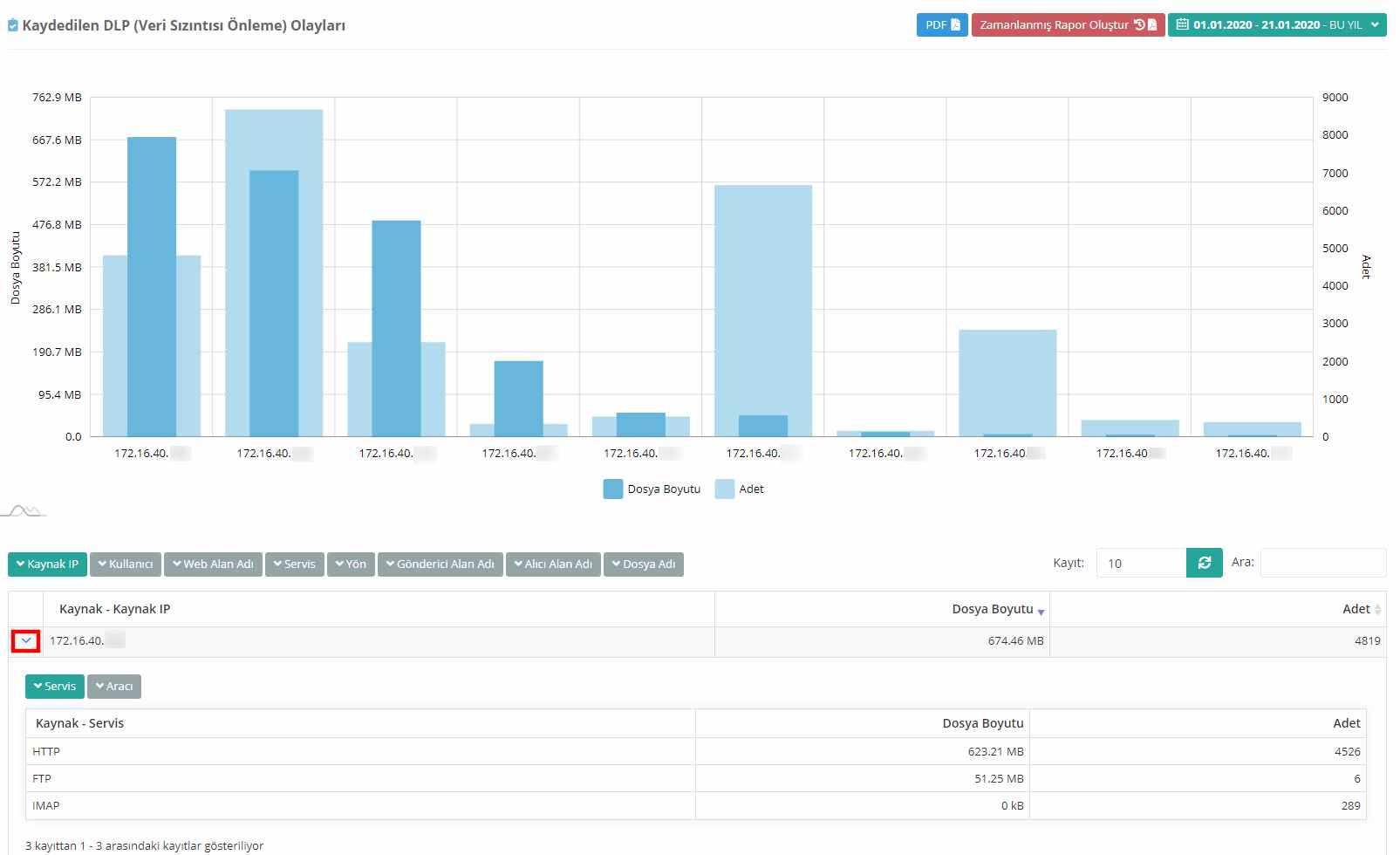Click the 51.25 MB value
The image size is (1400, 855).
coord(1000,778)
